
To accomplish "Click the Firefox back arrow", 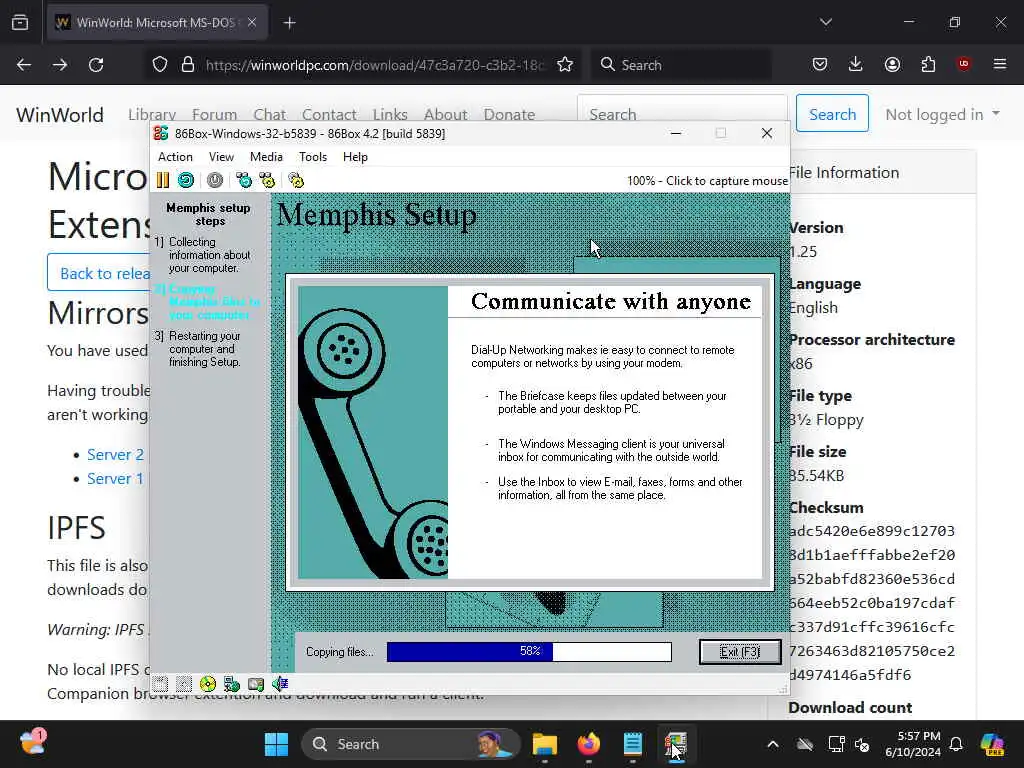I will point(24,65).
